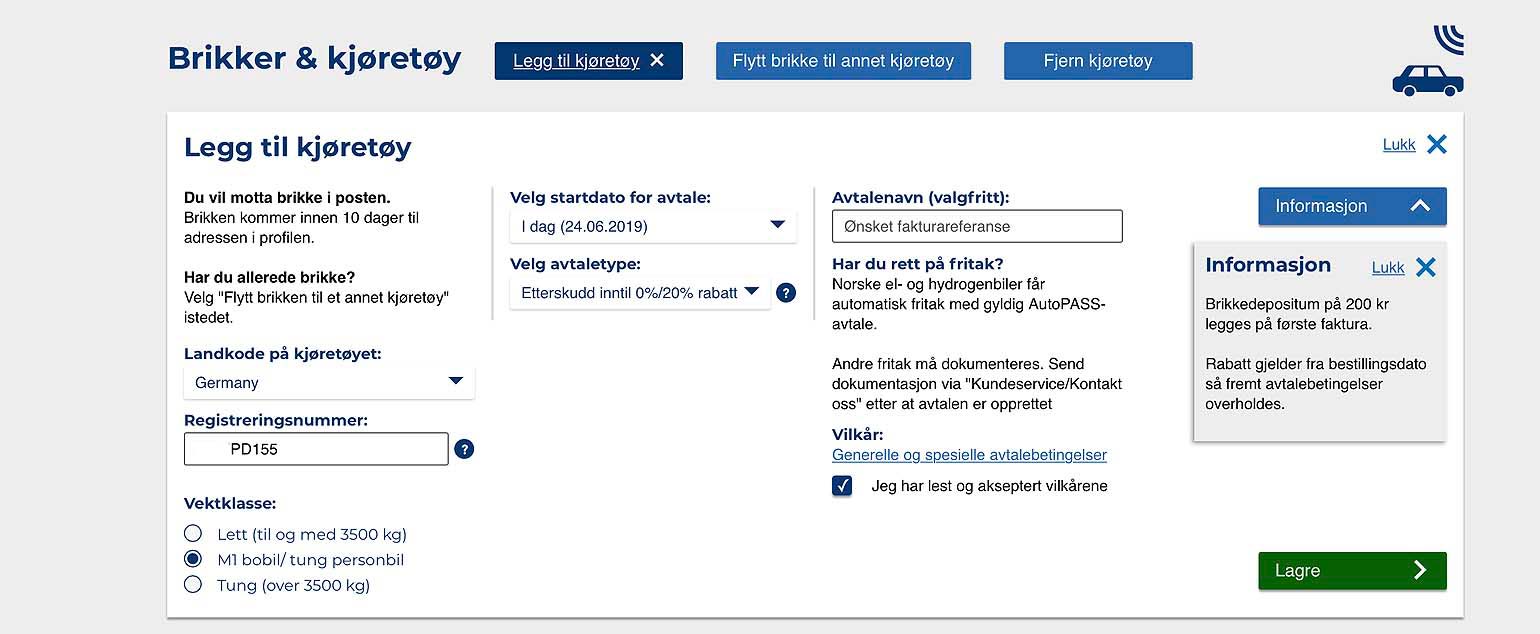1540x634 pixels.
Task: Click help icon beside Registreringsnummer field
Action: [464, 449]
